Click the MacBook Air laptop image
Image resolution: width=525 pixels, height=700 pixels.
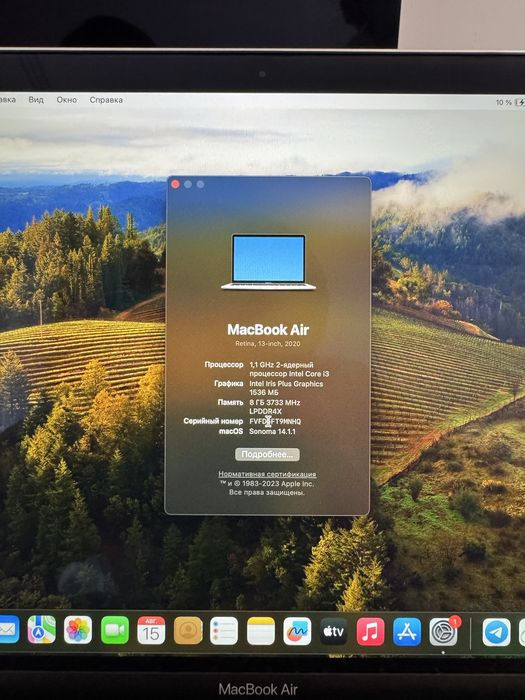point(268,262)
